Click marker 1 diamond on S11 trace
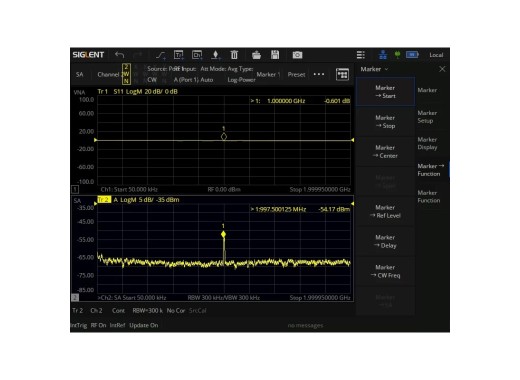The height and width of the screenshot is (380, 520). pyautogui.click(x=224, y=136)
